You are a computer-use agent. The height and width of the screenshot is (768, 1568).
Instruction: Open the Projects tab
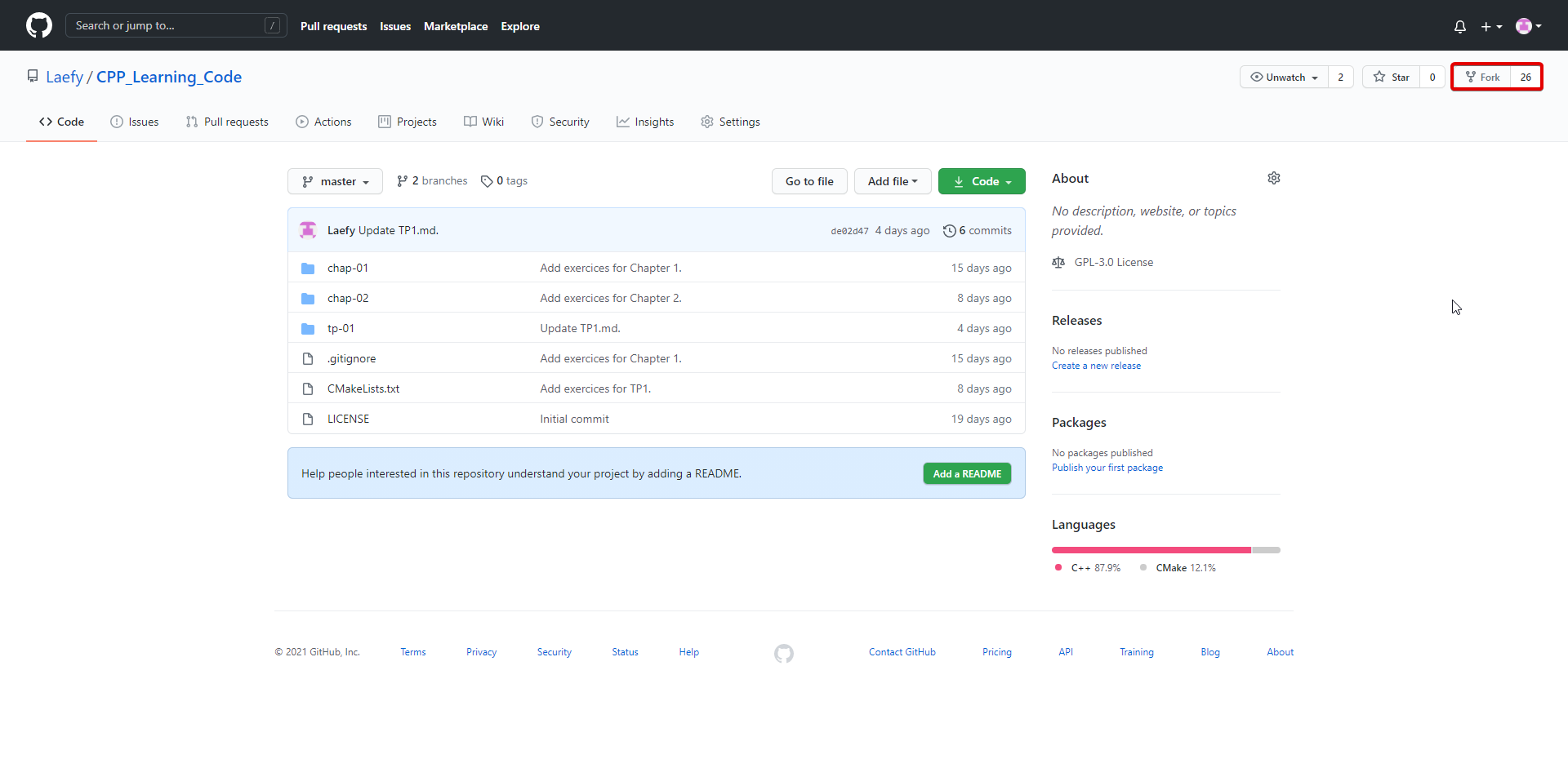(x=408, y=122)
